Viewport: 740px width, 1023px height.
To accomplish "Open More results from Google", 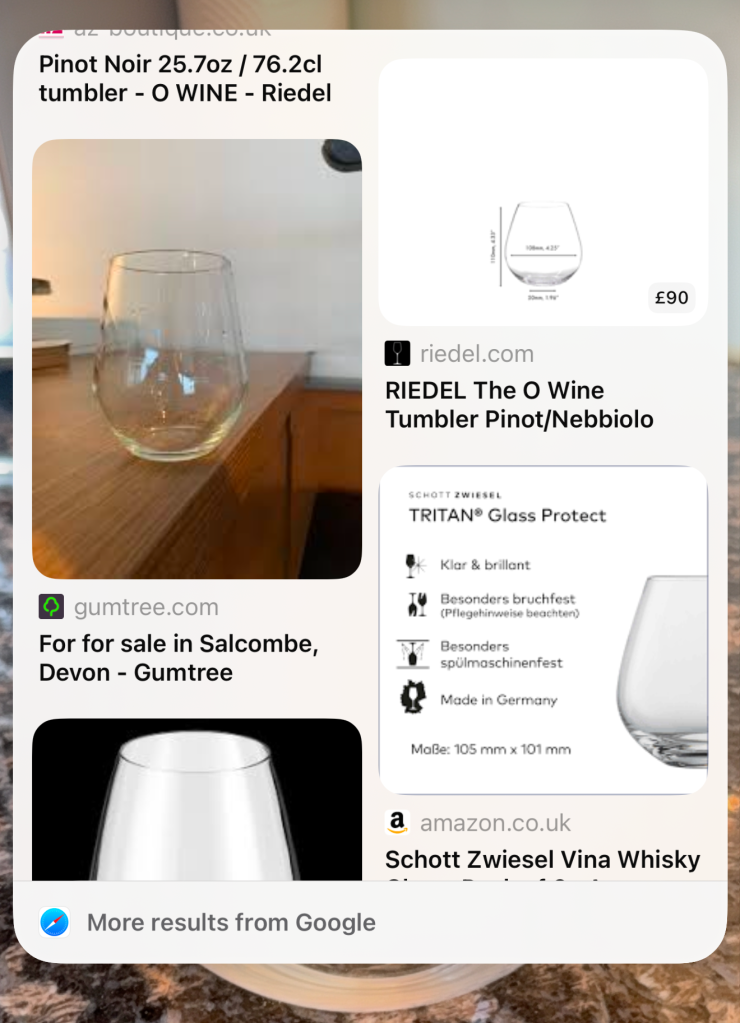I will [x=231, y=922].
